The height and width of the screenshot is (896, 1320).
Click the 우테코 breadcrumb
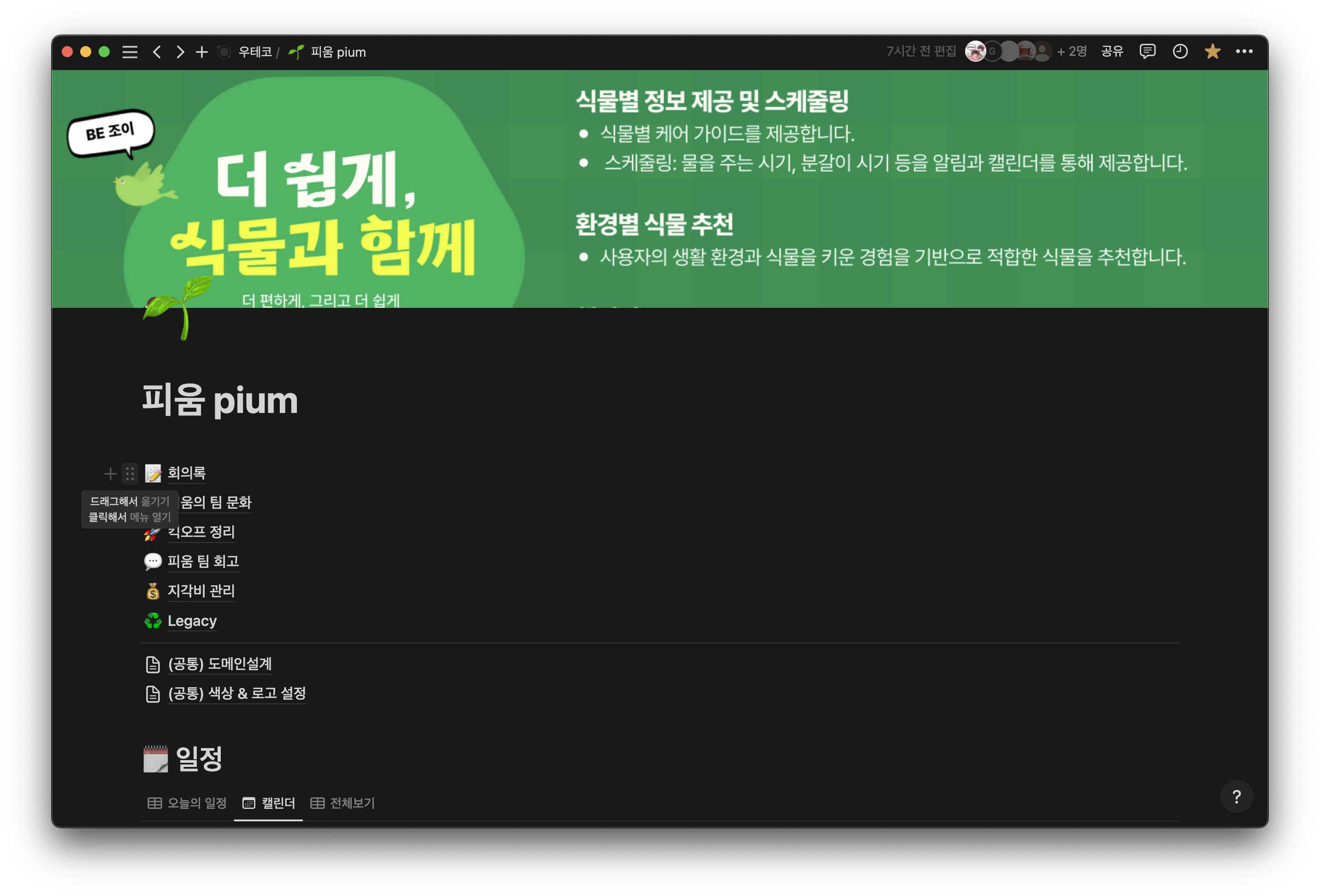255,52
